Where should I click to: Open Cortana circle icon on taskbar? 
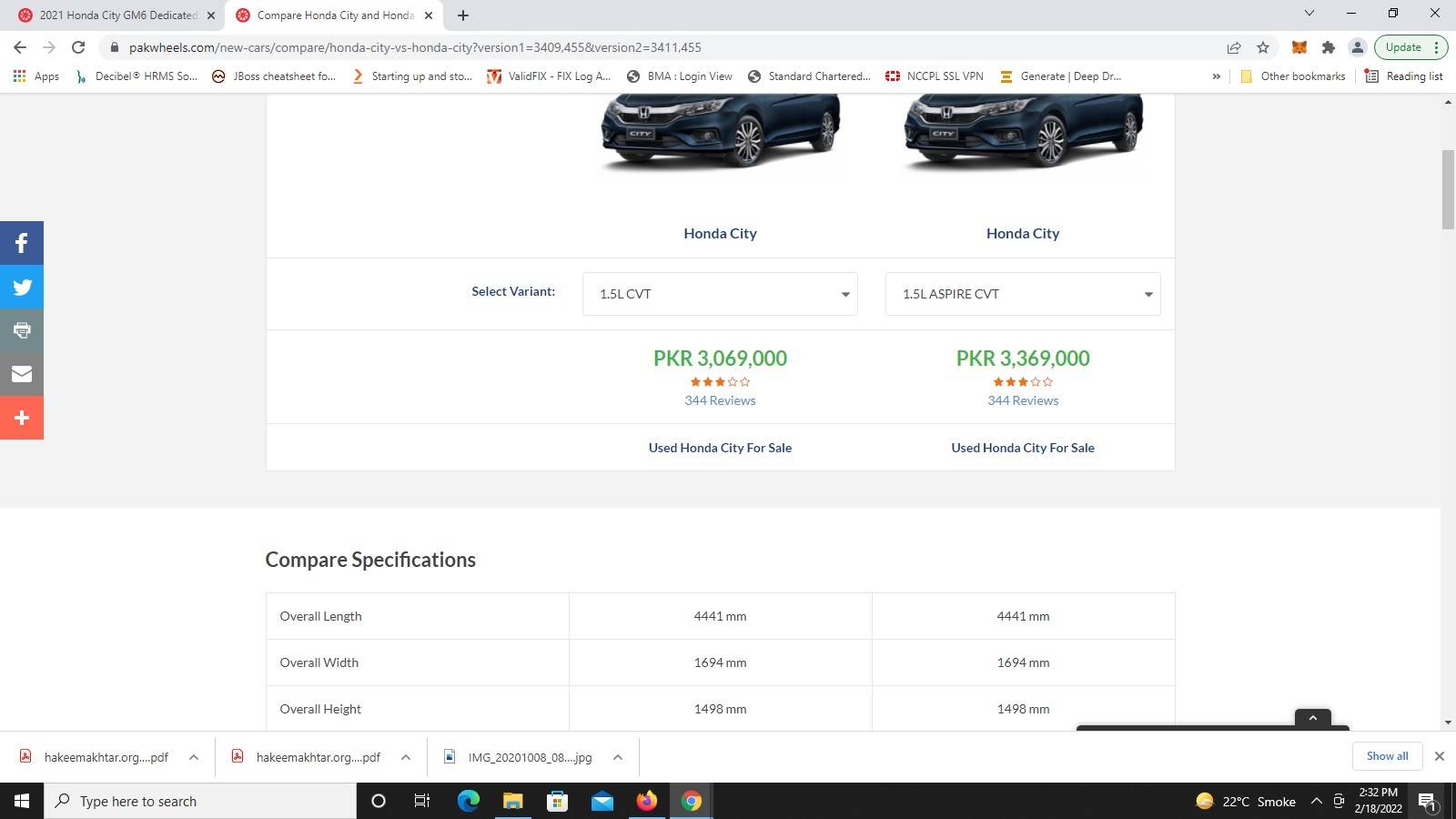[x=379, y=801]
